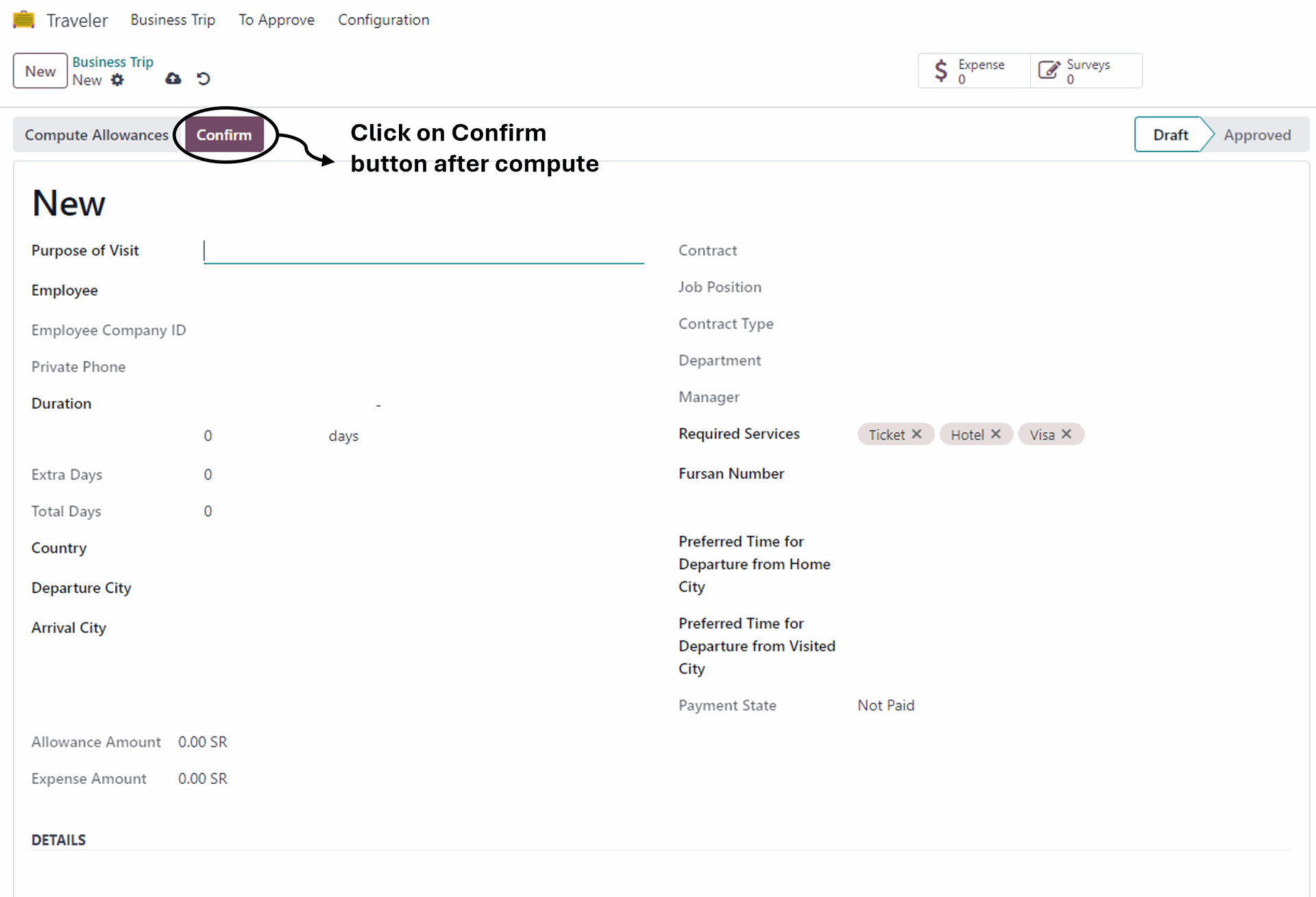Screen dimensions: 1316x897
Task: Remove the Visa service tag
Action: click(x=1067, y=434)
